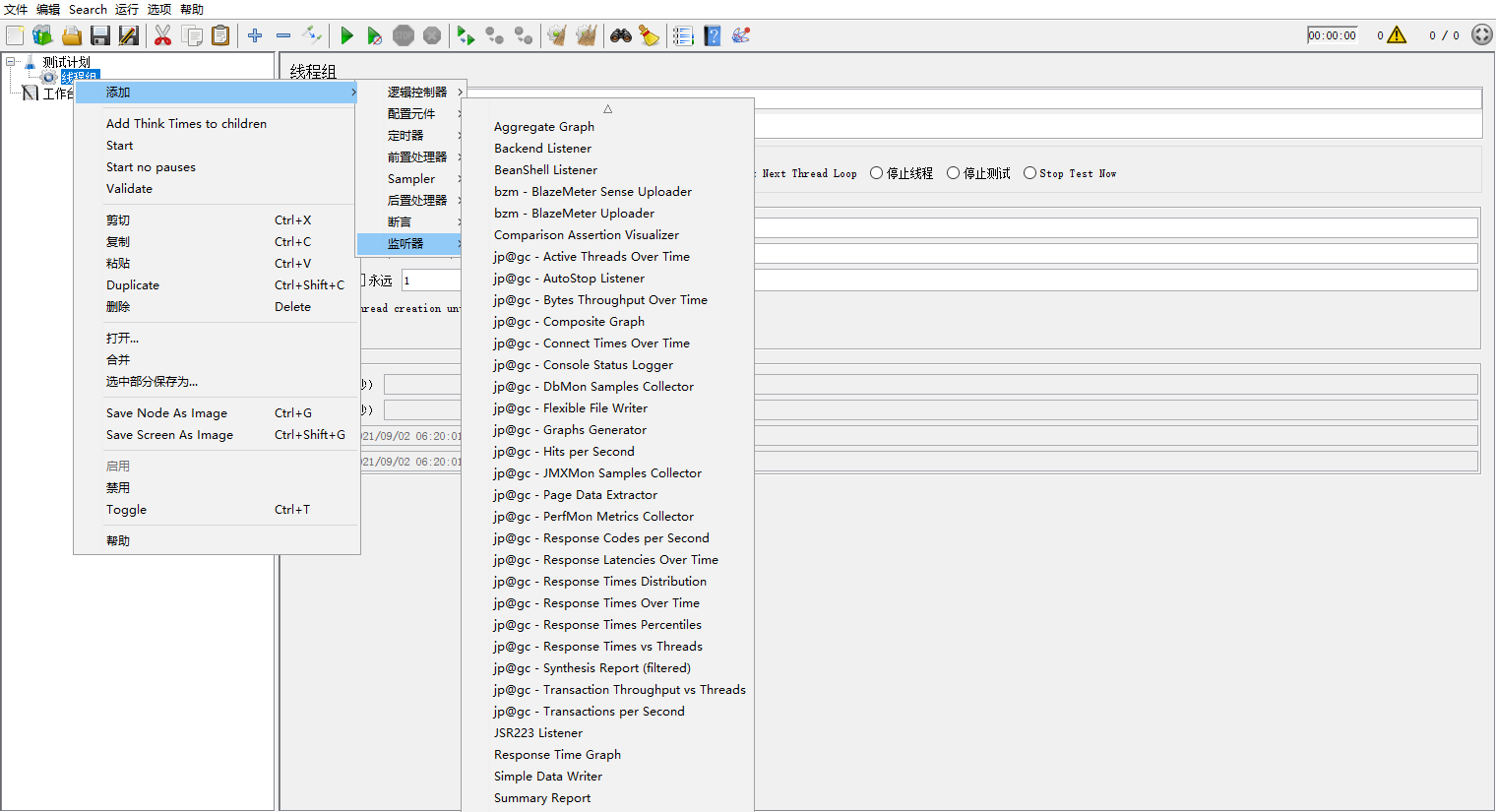
Task: Expand the 断言 submenu
Action: [x=410, y=221]
